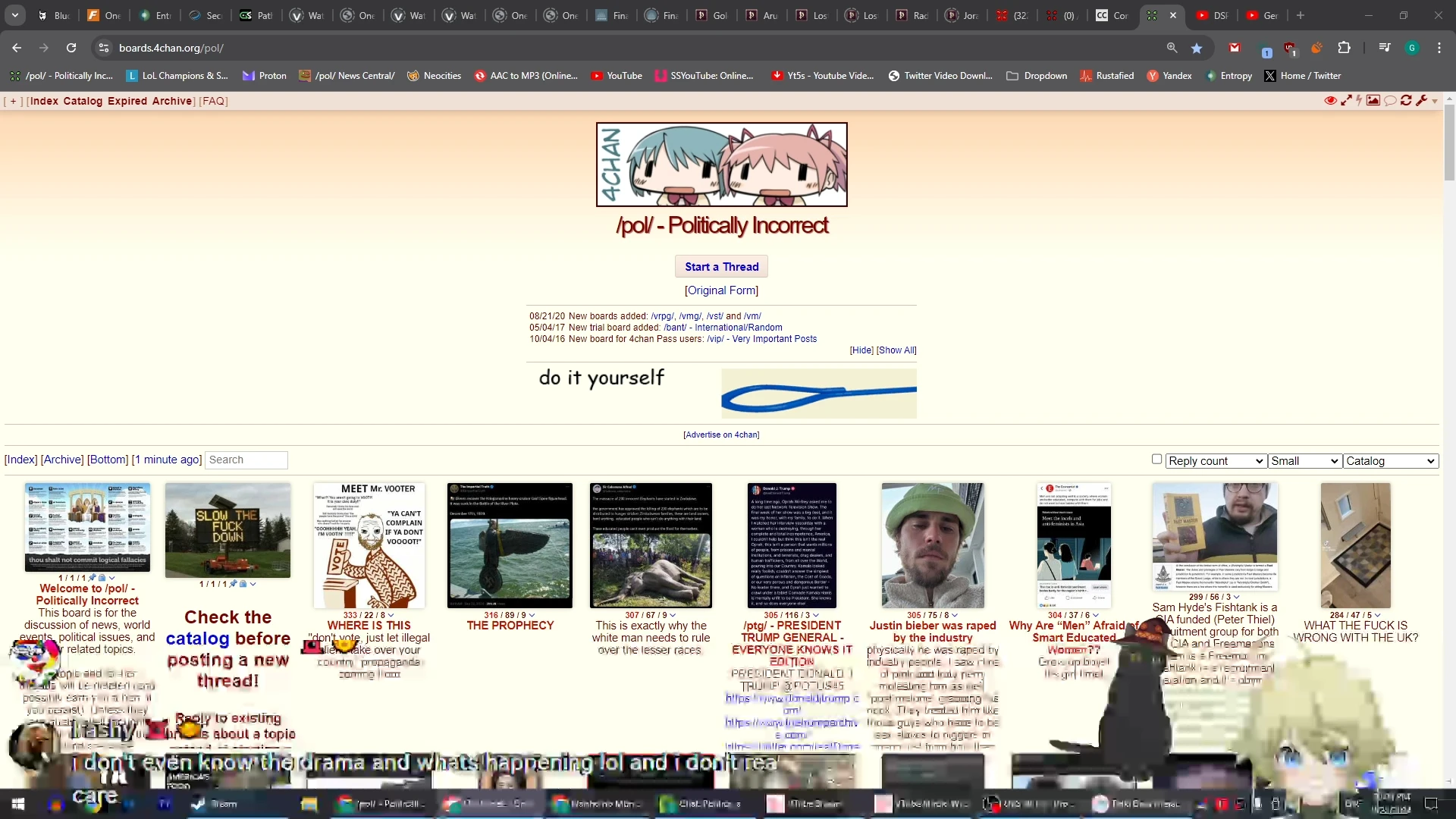Click the lightning bolt icon in the 4chan header
The width and height of the screenshot is (1456, 819).
(x=1359, y=101)
